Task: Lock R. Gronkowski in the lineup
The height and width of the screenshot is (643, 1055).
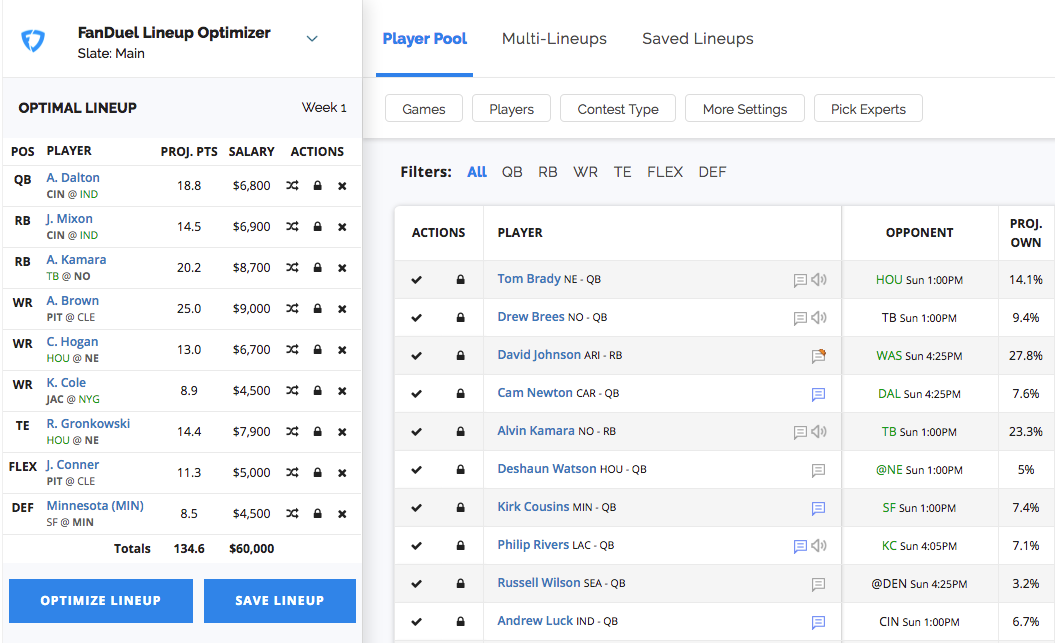Action: coord(318,432)
